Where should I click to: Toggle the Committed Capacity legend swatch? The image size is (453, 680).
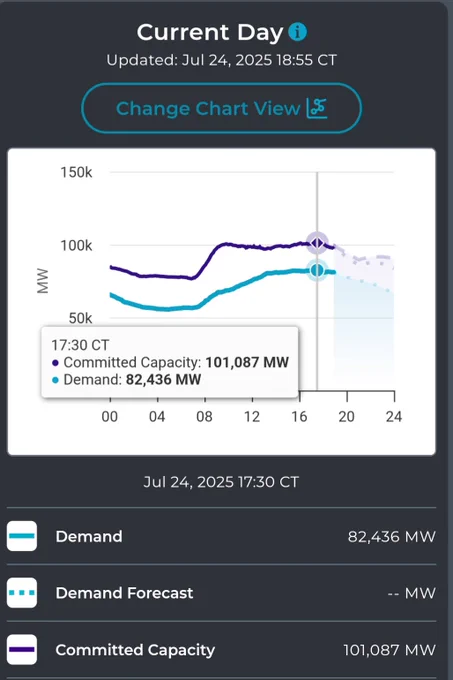pyautogui.click(x=22, y=649)
